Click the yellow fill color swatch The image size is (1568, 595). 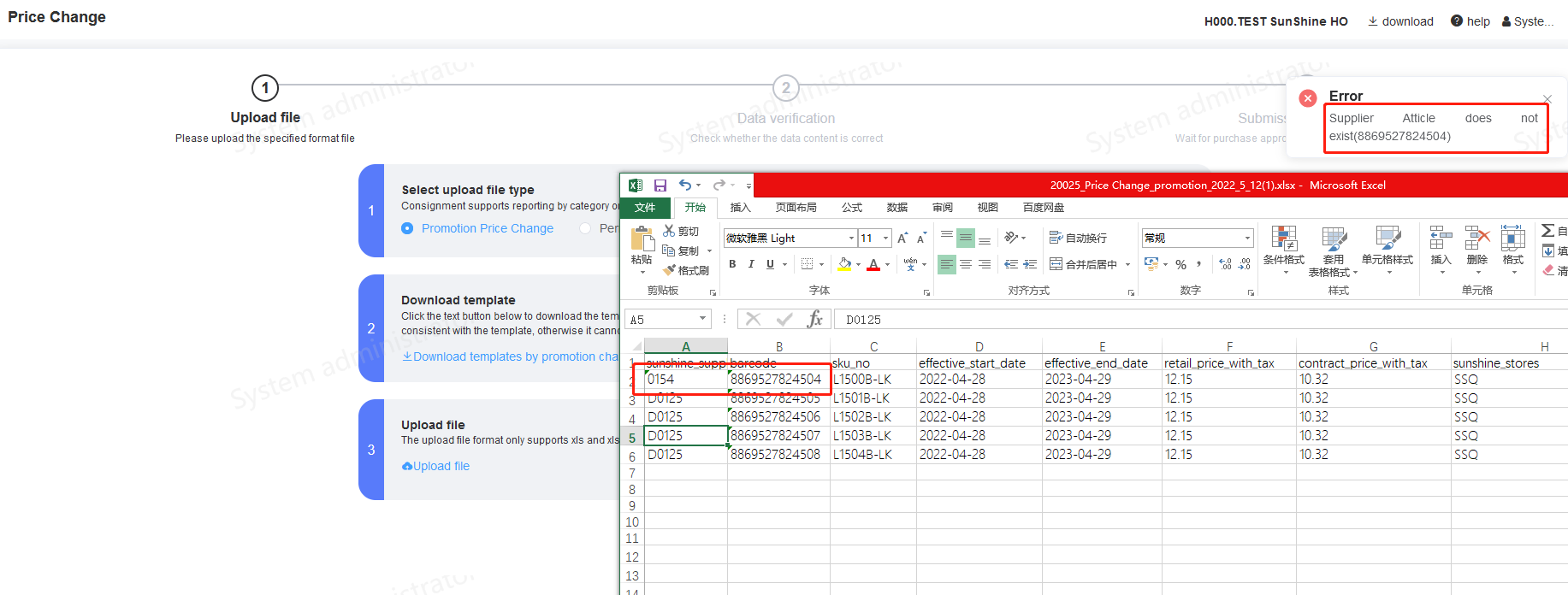pyautogui.click(x=844, y=264)
